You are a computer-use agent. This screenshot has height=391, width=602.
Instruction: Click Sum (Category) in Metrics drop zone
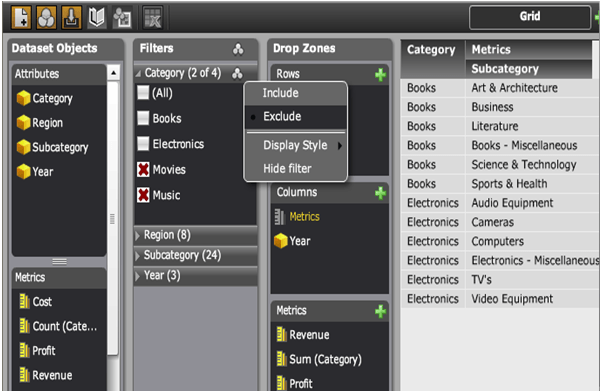tap(319, 360)
